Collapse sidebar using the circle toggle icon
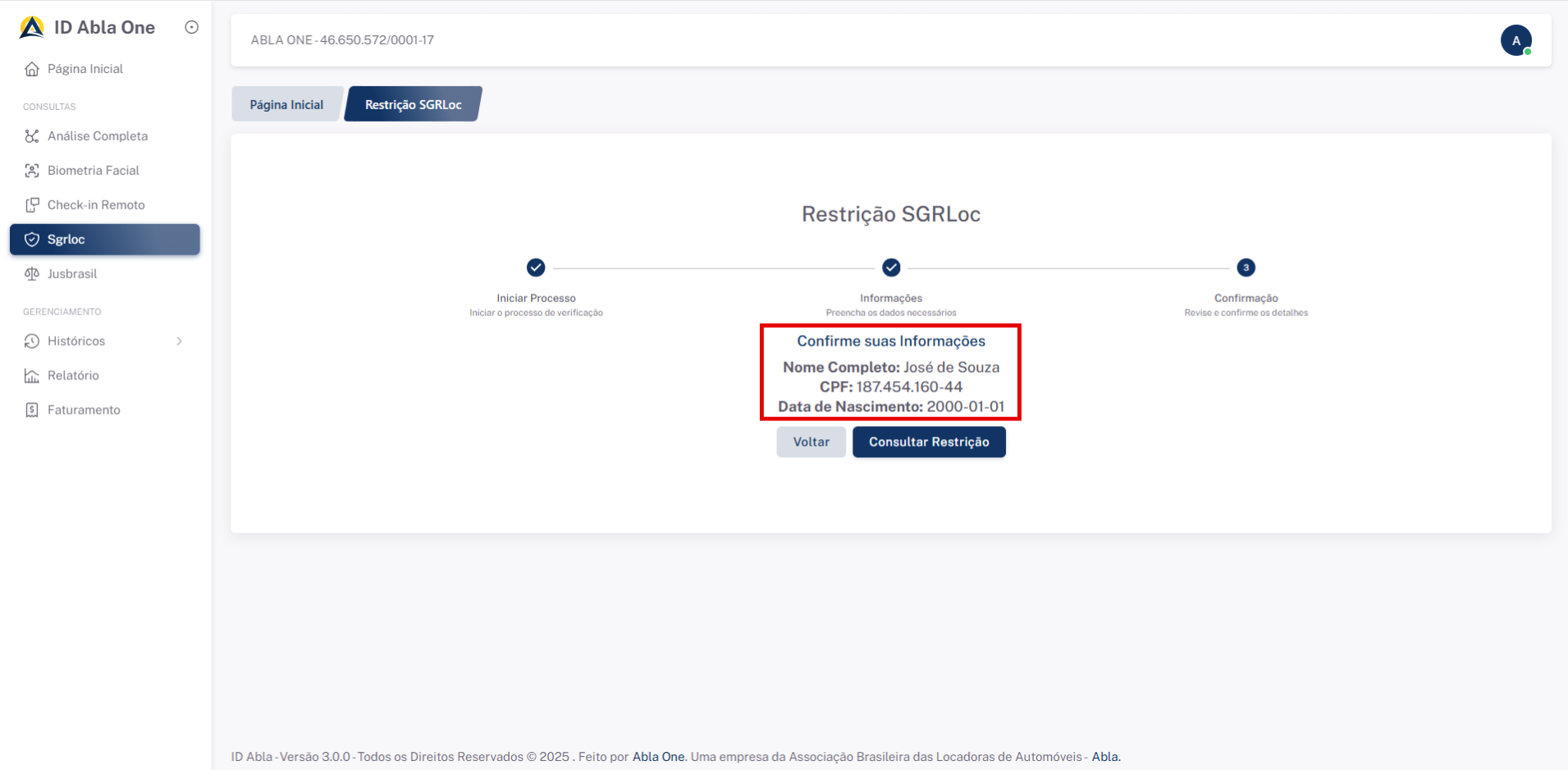This screenshot has width=1568, height=770. (191, 27)
